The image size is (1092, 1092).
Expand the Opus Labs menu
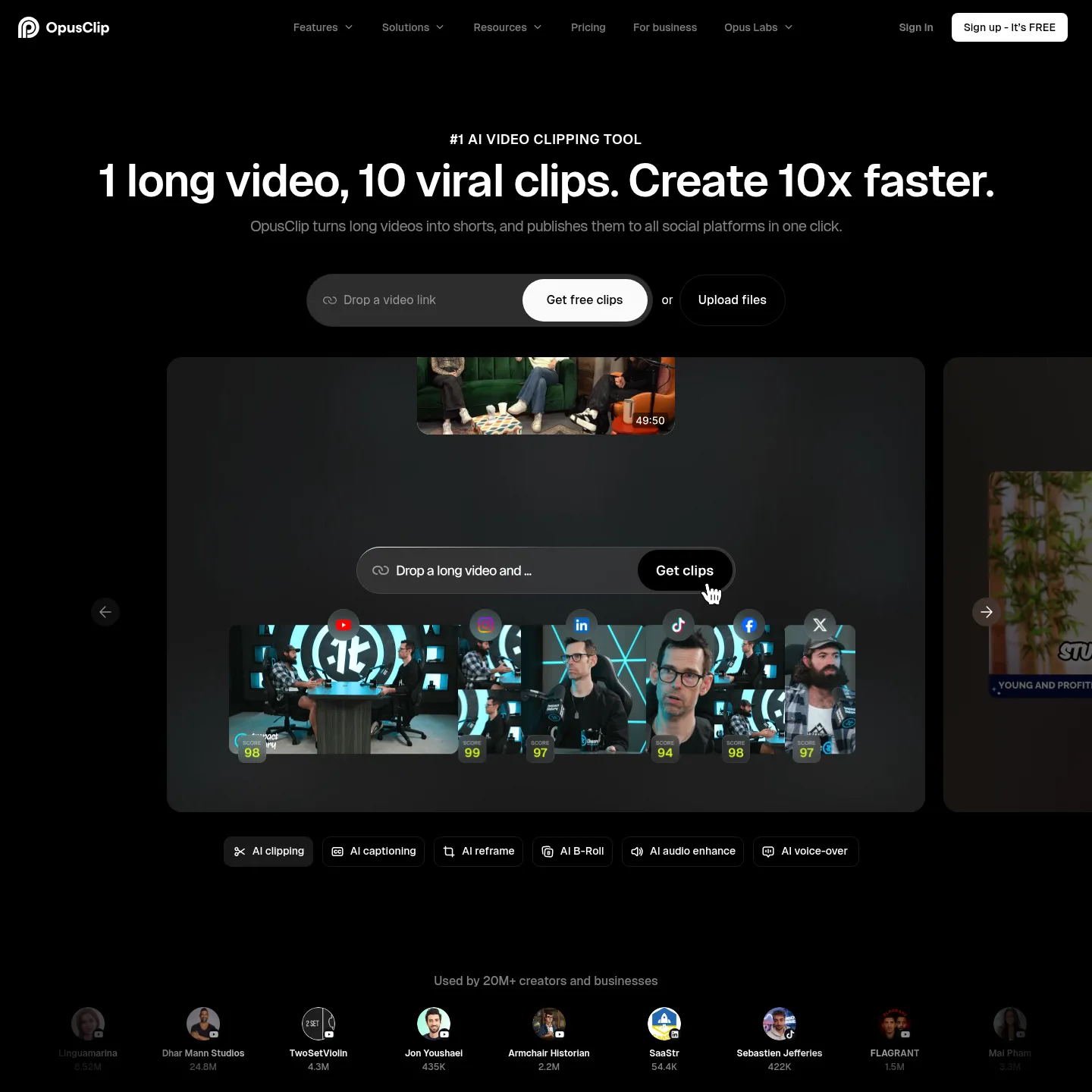(758, 27)
